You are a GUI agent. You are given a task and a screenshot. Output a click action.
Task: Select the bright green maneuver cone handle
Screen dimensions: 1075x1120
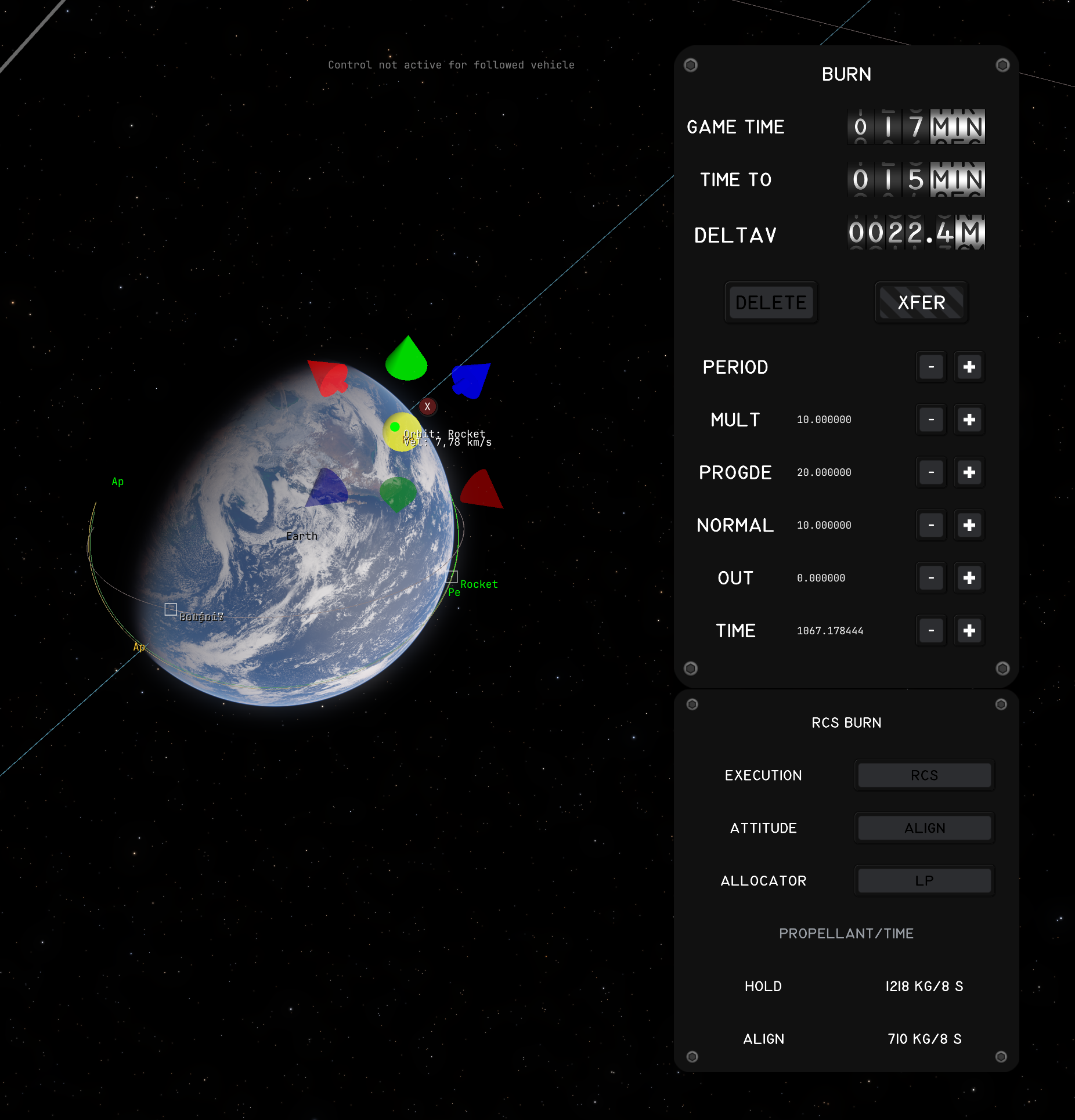tap(407, 359)
